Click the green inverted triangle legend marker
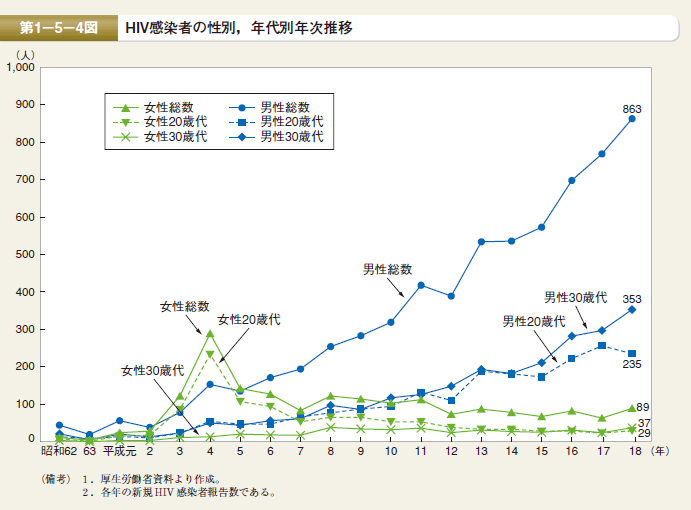The height and width of the screenshot is (510, 691). point(126,123)
